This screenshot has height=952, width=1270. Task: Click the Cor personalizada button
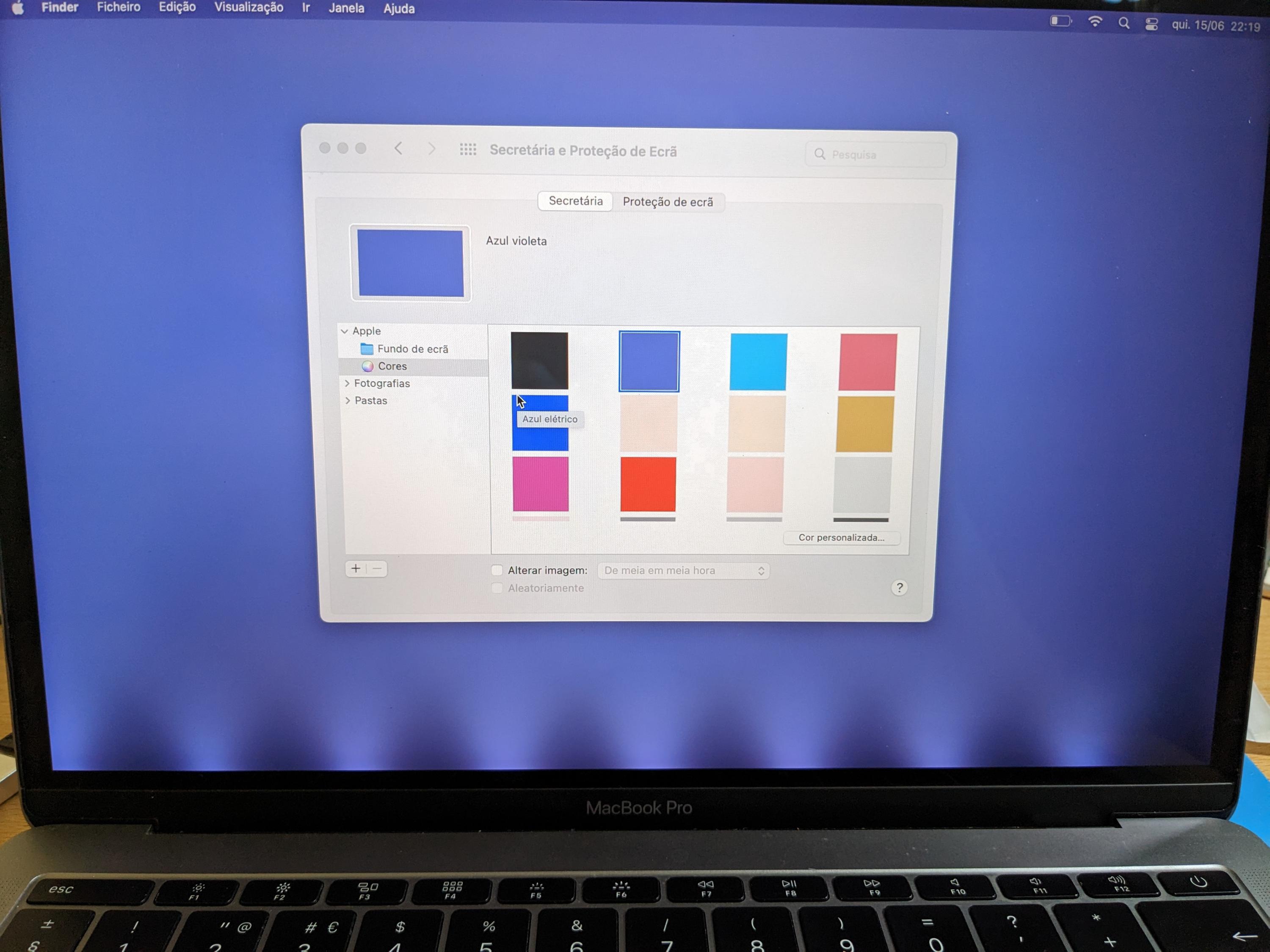(x=841, y=538)
